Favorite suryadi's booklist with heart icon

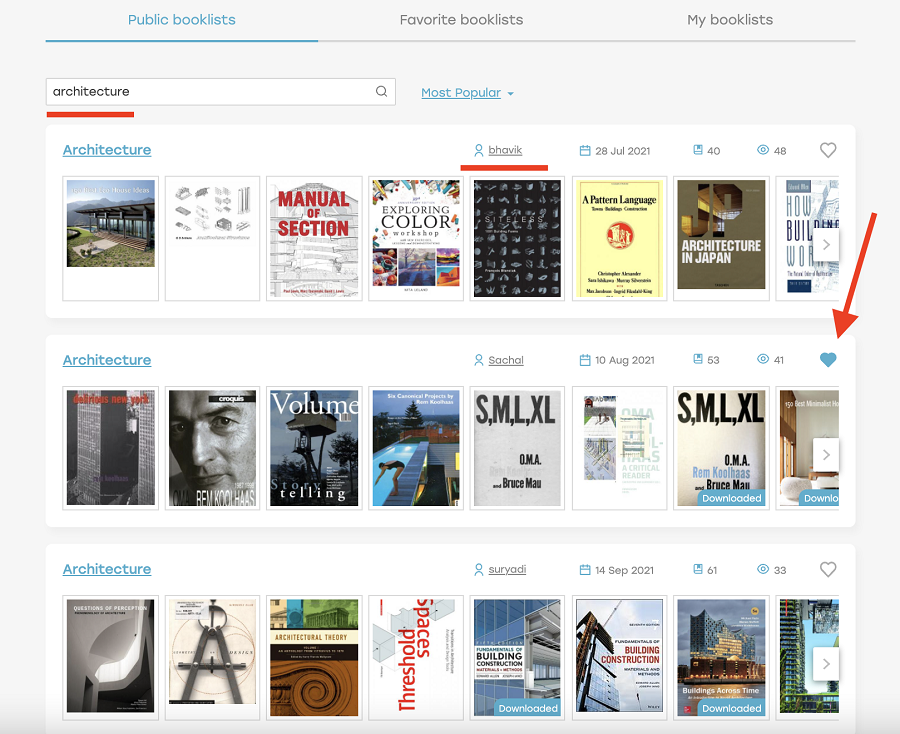point(828,569)
